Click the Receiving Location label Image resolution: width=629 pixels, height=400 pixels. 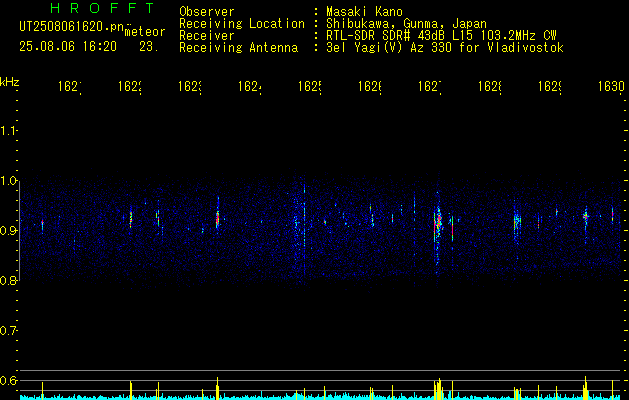point(242,24)
